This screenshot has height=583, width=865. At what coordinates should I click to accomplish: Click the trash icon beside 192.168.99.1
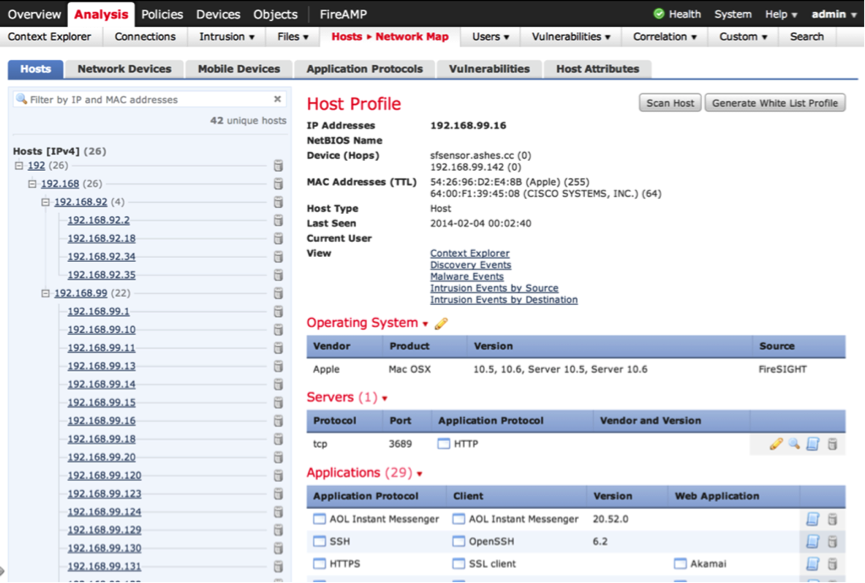(x=279, y=311)
